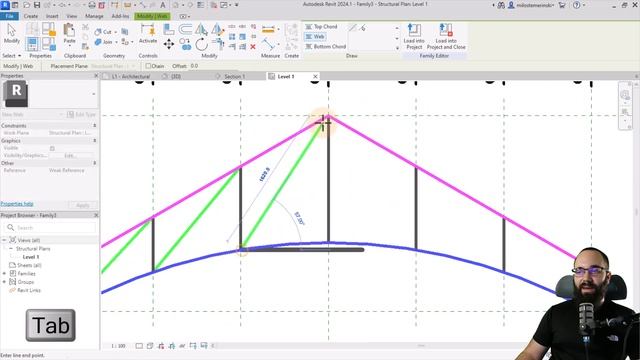Collapse the Views (all) tree node
Viewport: 640px width, 360px height.
[x=4, y=240]
